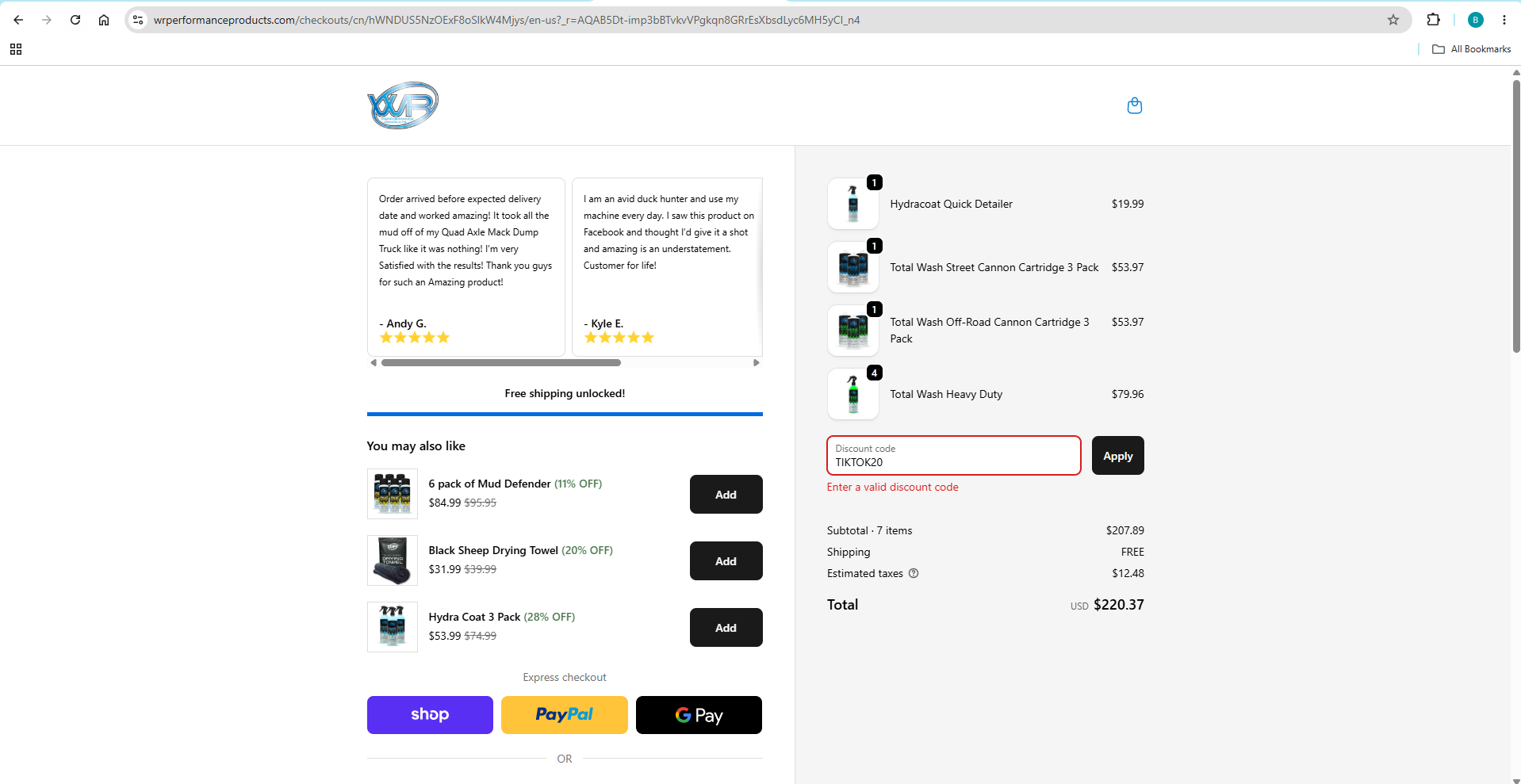This screenshot has width=1521, height=784.
Task: Add Hydra Coat 3 Pack to order
Action: [726, 627]
